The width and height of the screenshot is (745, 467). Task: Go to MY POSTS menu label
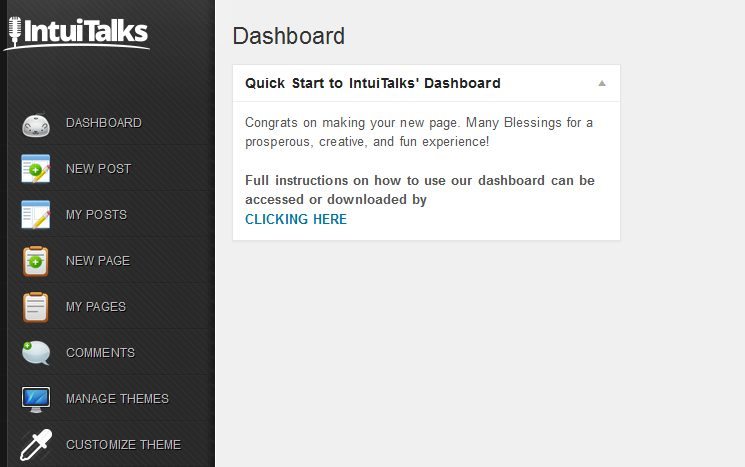(96, 215)
